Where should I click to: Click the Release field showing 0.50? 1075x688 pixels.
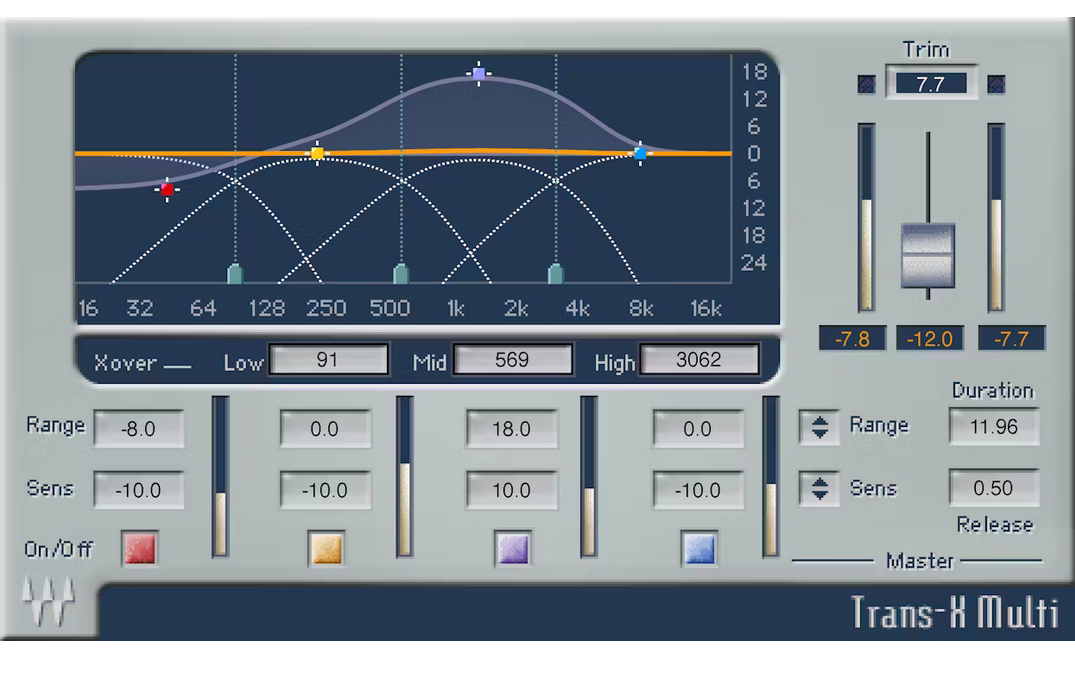(994, 488)
